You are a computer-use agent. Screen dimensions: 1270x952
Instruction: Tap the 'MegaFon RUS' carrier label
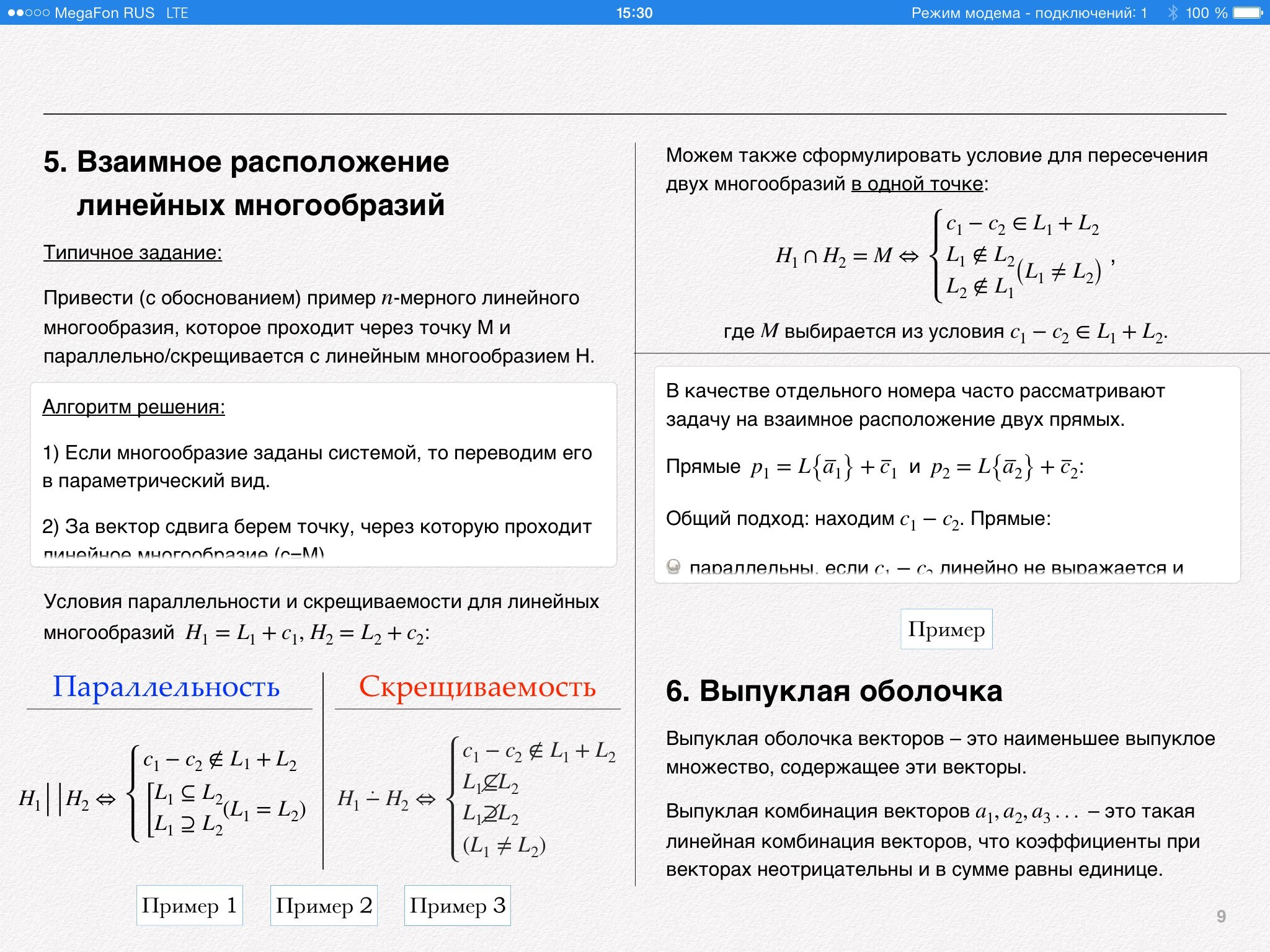pyautogui.click(x=104, y=13)
